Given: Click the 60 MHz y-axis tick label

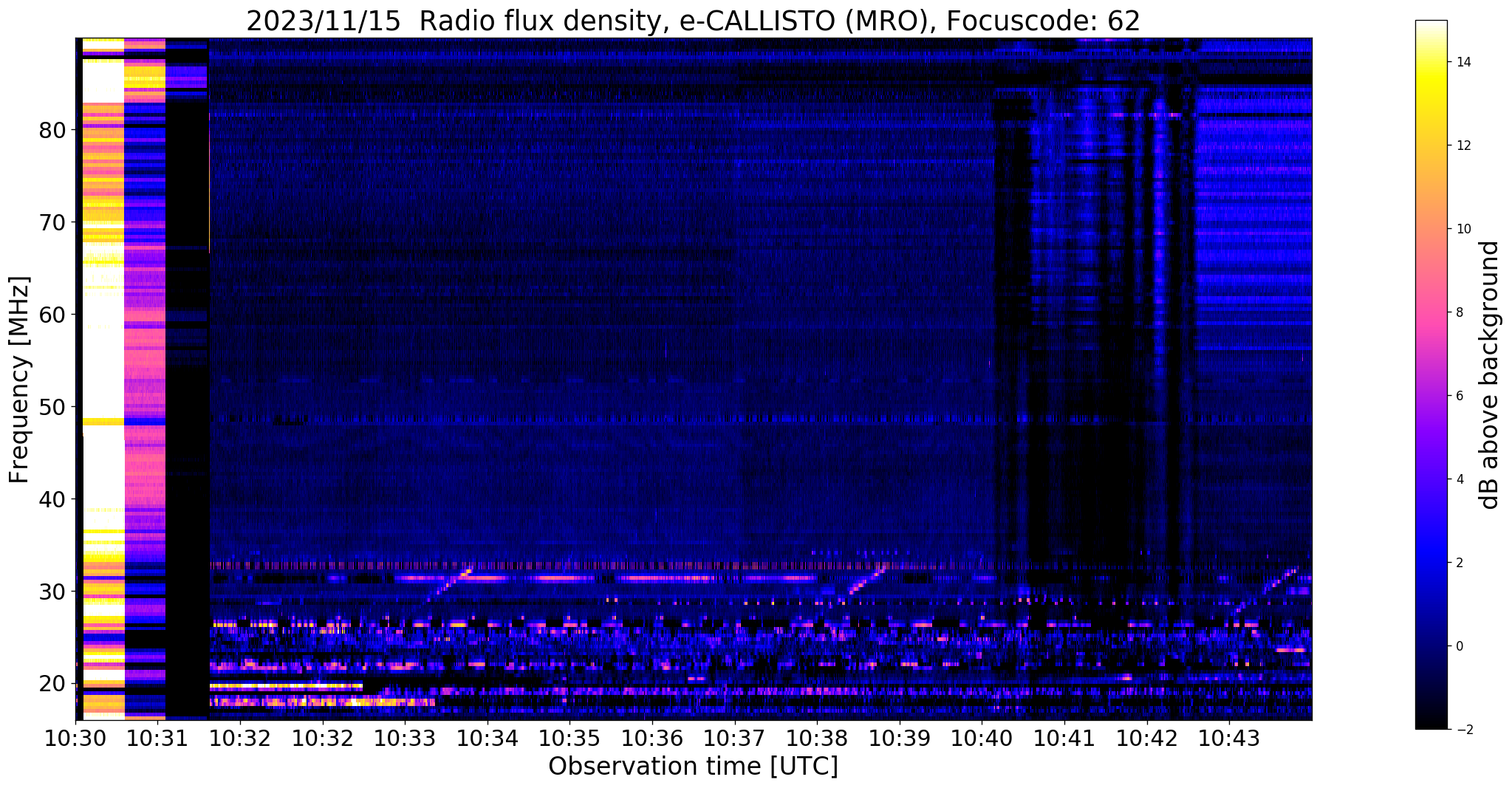Looking at the screenshot, I should tap(53, 315).
